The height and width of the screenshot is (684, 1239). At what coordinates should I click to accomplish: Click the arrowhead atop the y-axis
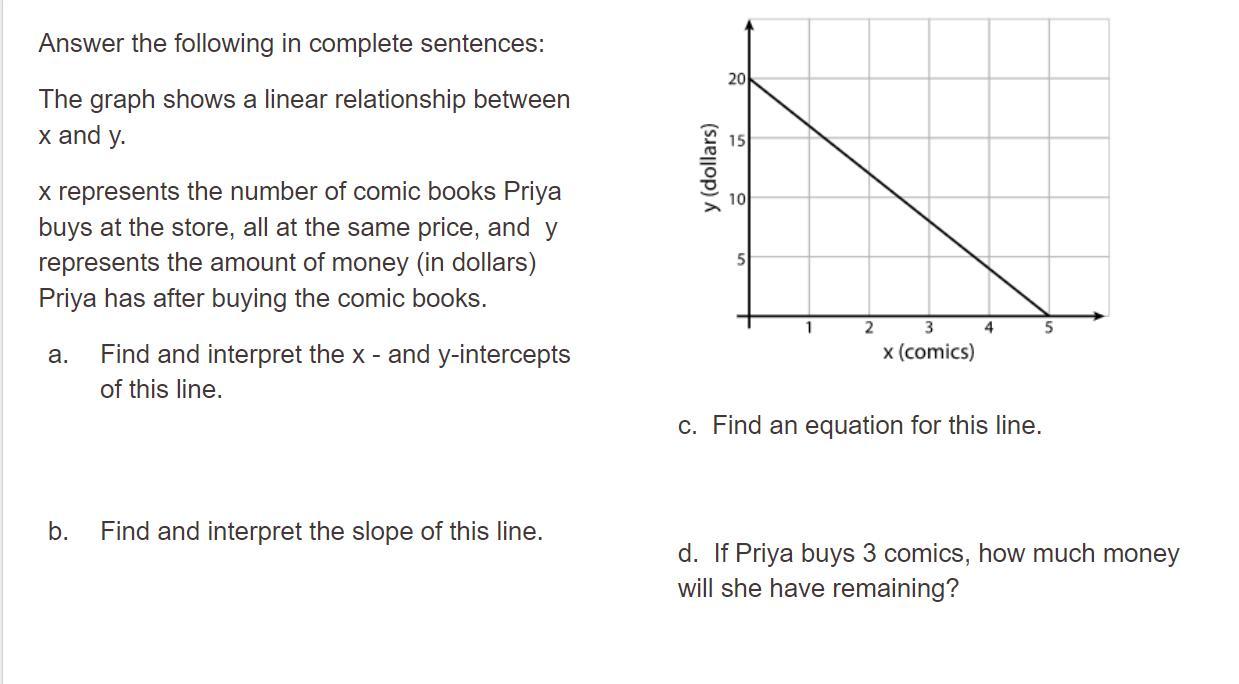(x=750, y=23)
